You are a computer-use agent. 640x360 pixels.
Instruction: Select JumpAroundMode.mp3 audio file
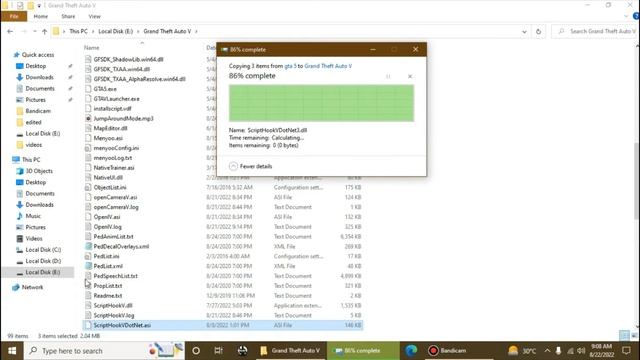(123, 118)
